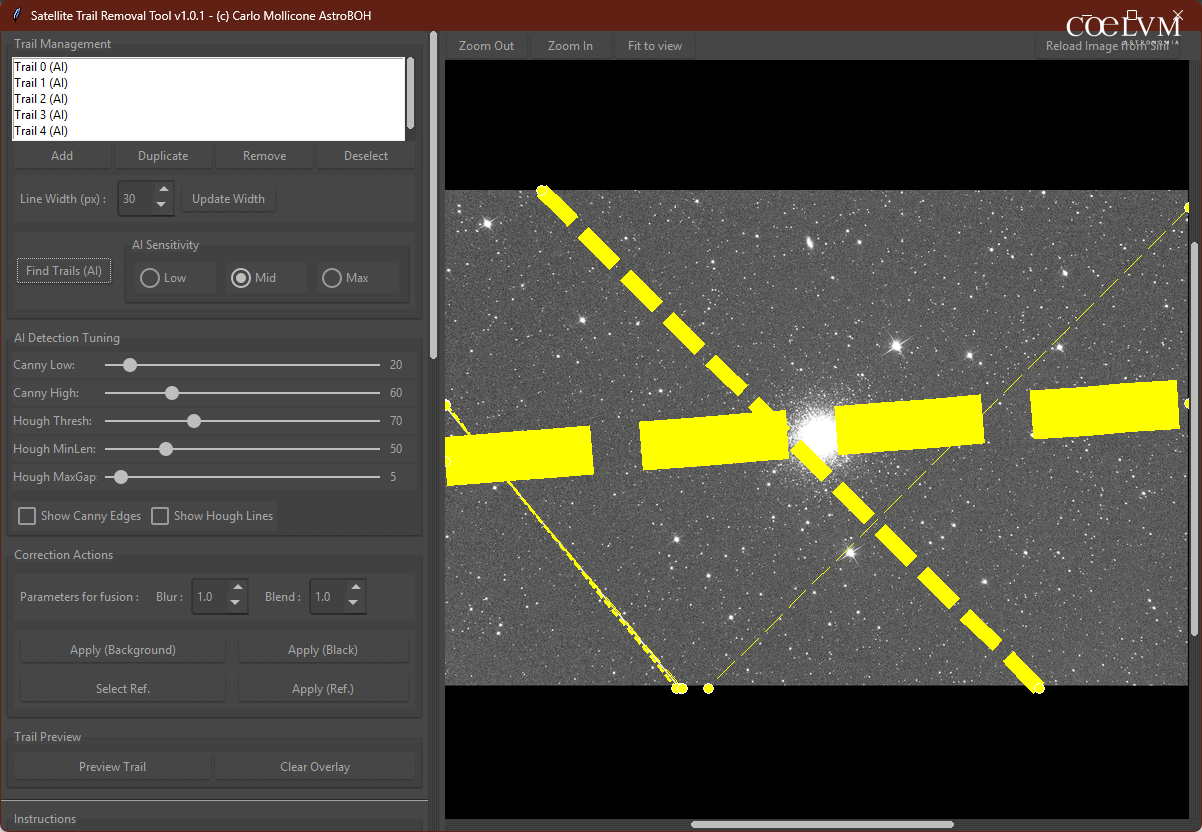The image size is (1202, 832).
Task: Click the Find Trails (AI) button
Action: click(64, 271)
